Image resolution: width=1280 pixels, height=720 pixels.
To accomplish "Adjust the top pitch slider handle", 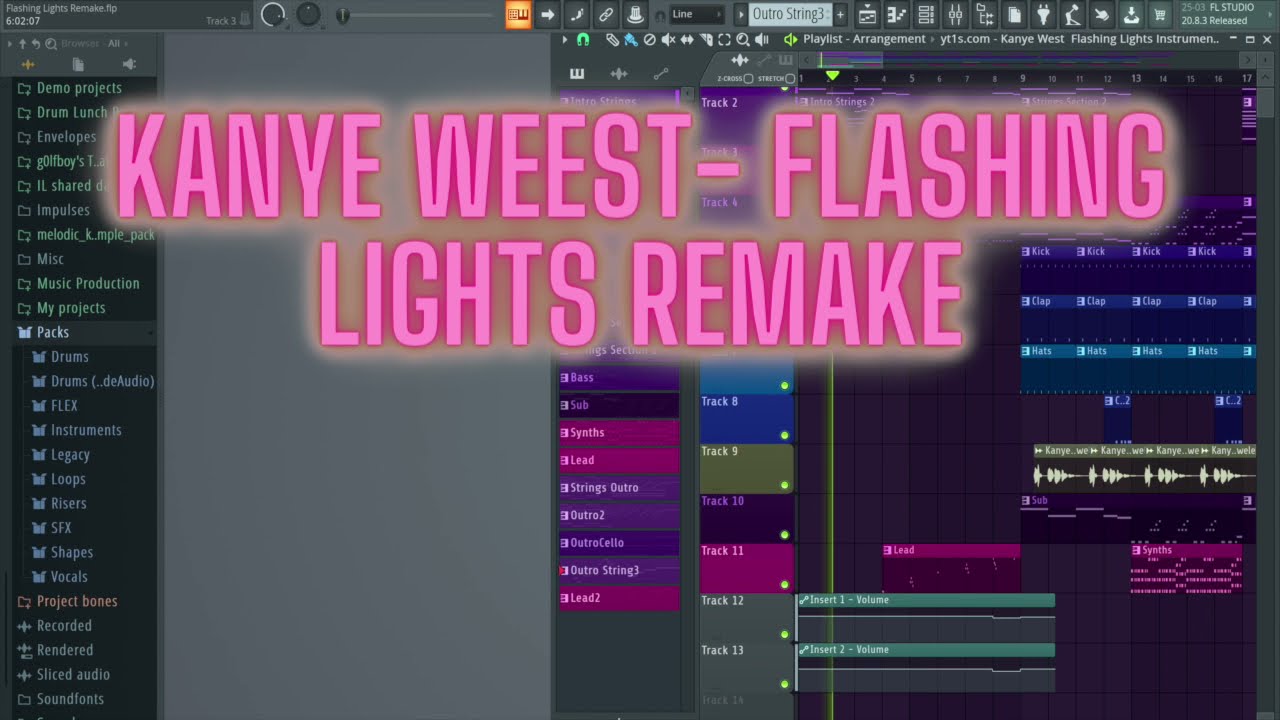I will click(343, 15).
